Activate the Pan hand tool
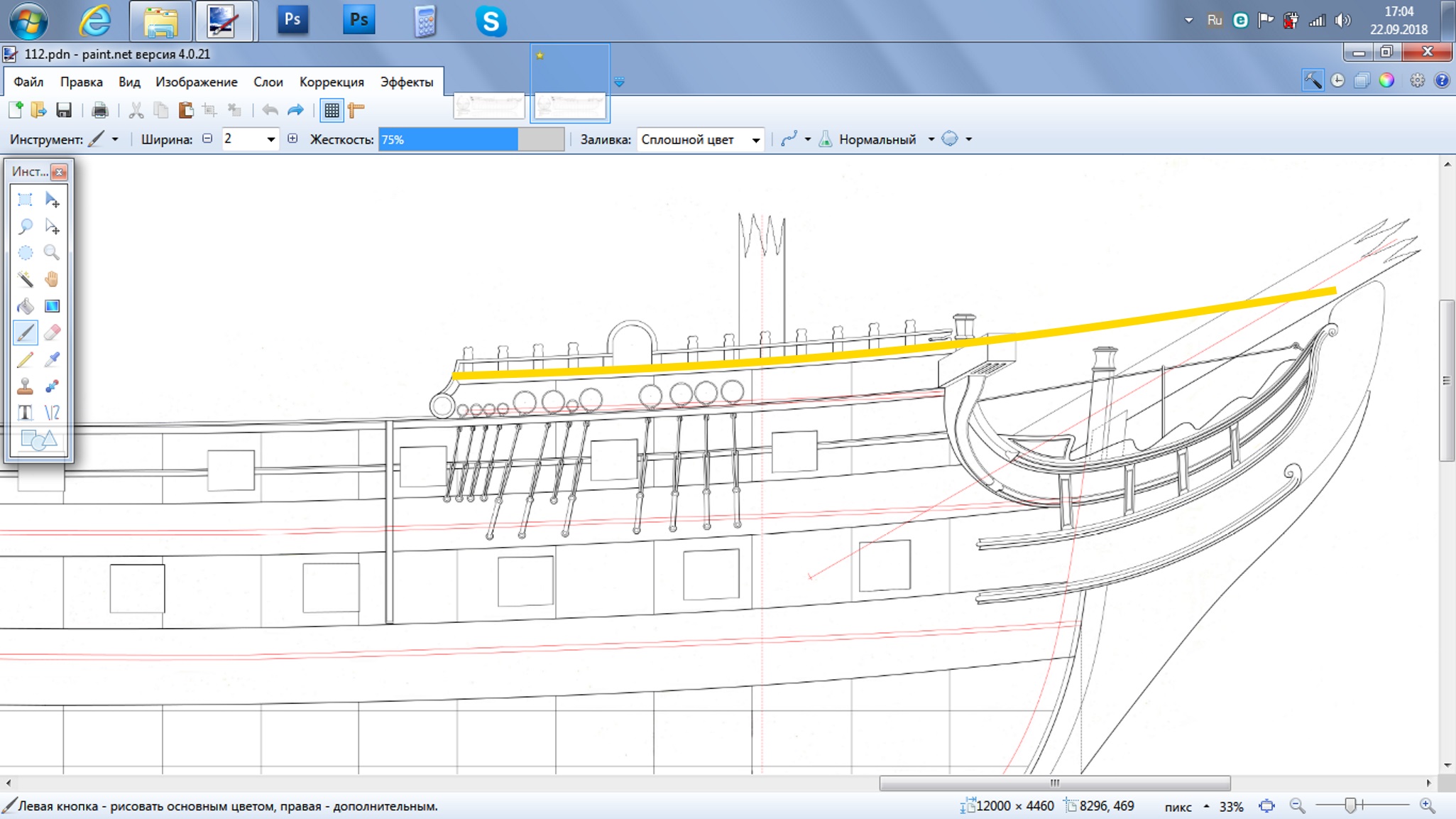Screen dimensions: 1456x819 click(52, 279)
